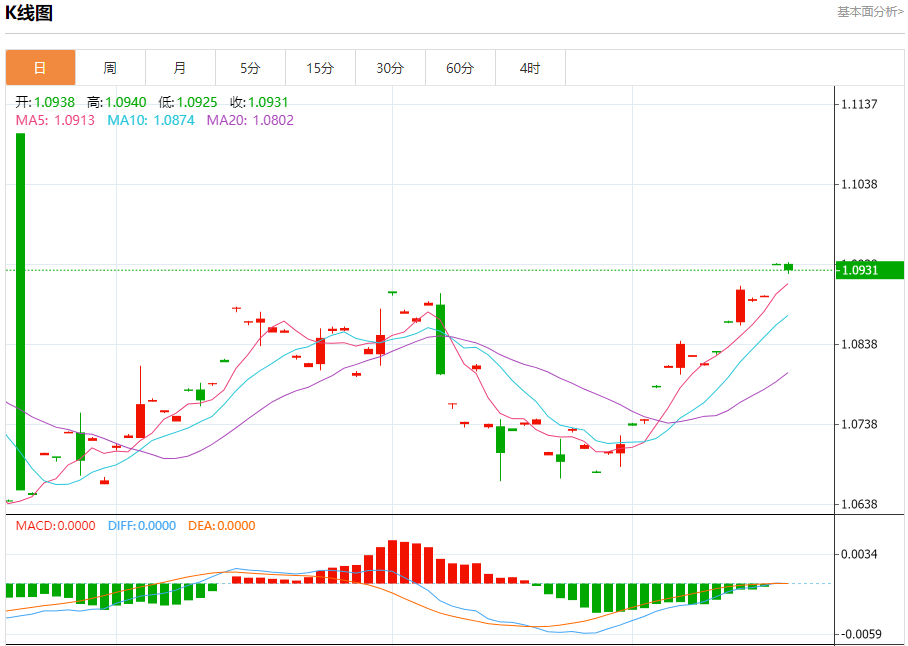Open the 4时 interval tab
This screenshot has width=908, height=646.
(530, 68)
